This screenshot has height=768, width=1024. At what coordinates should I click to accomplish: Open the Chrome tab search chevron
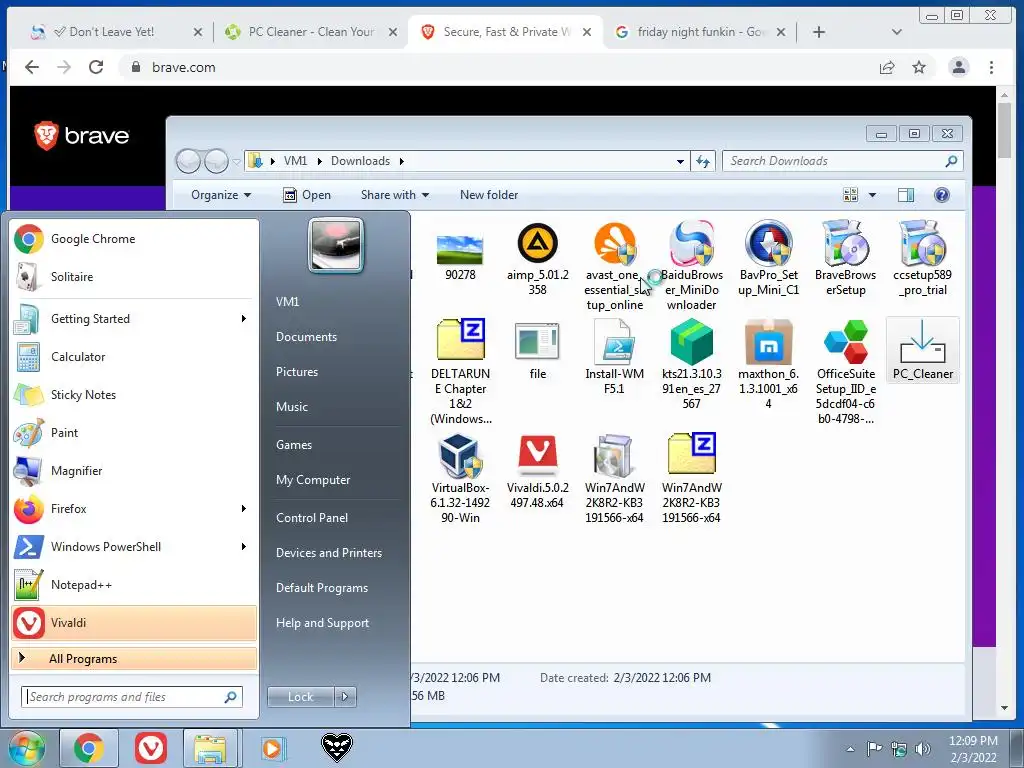click(x=897, y=32)
